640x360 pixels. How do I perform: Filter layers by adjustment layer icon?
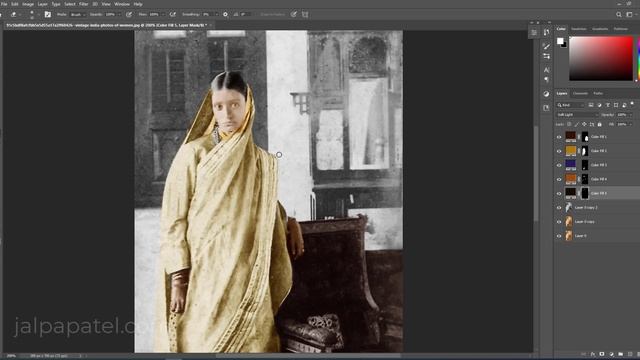(599, 105)
